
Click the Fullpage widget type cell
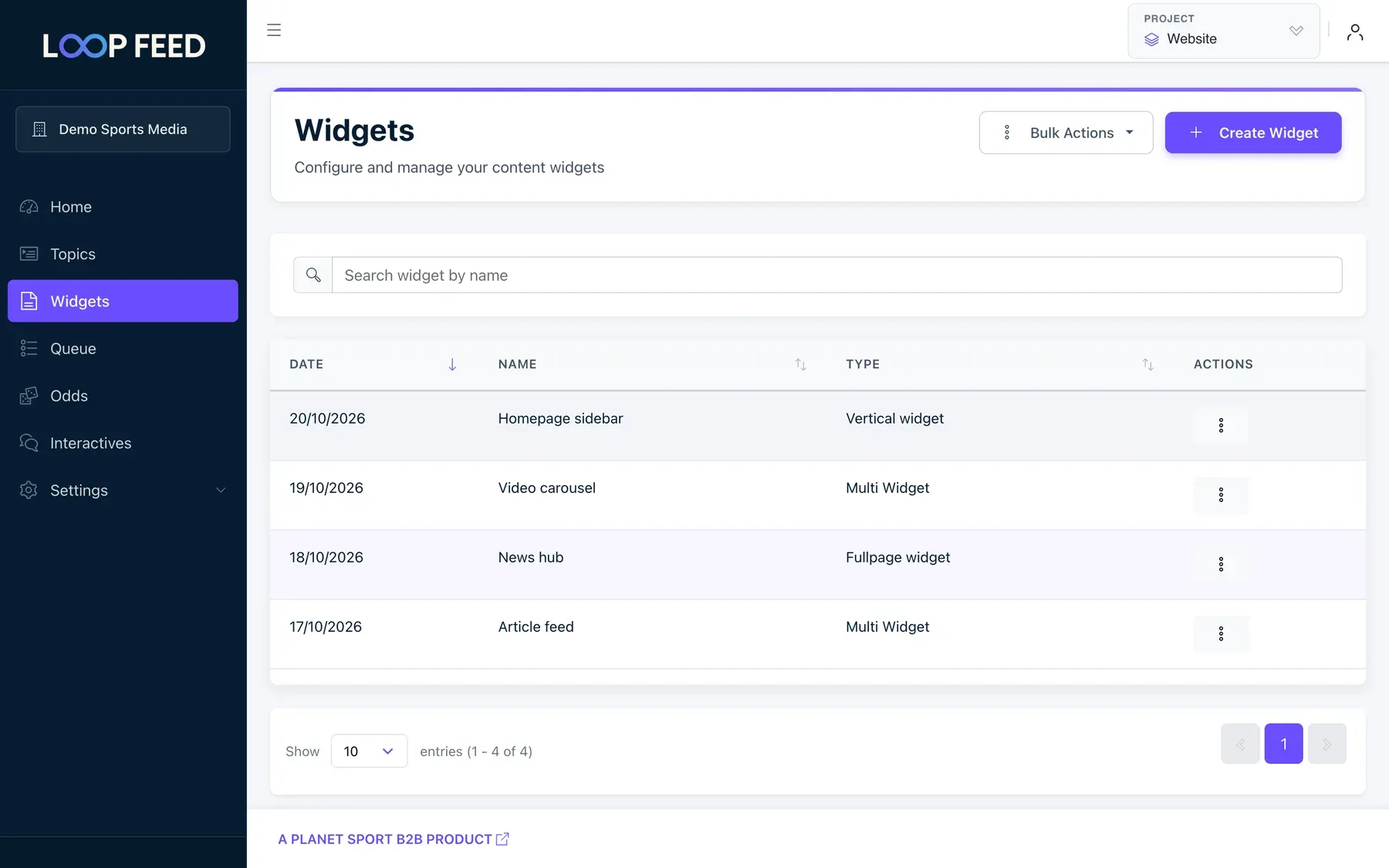(x=897, y=557)
